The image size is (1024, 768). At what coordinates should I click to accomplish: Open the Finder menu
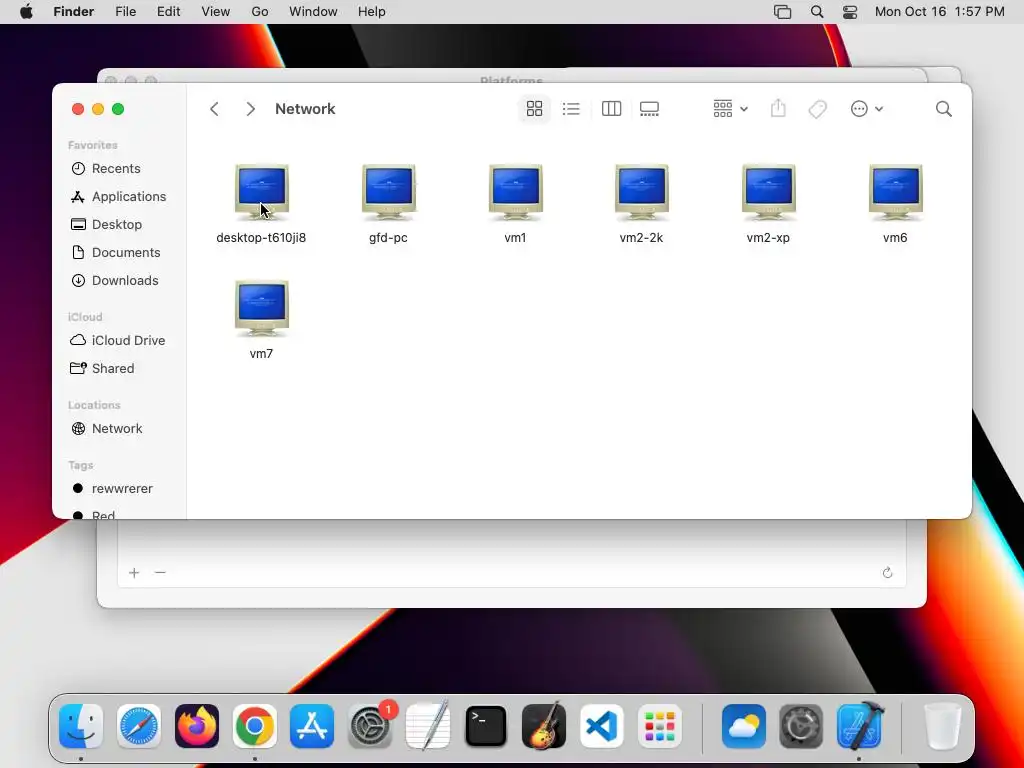click(x=74, y=12)
